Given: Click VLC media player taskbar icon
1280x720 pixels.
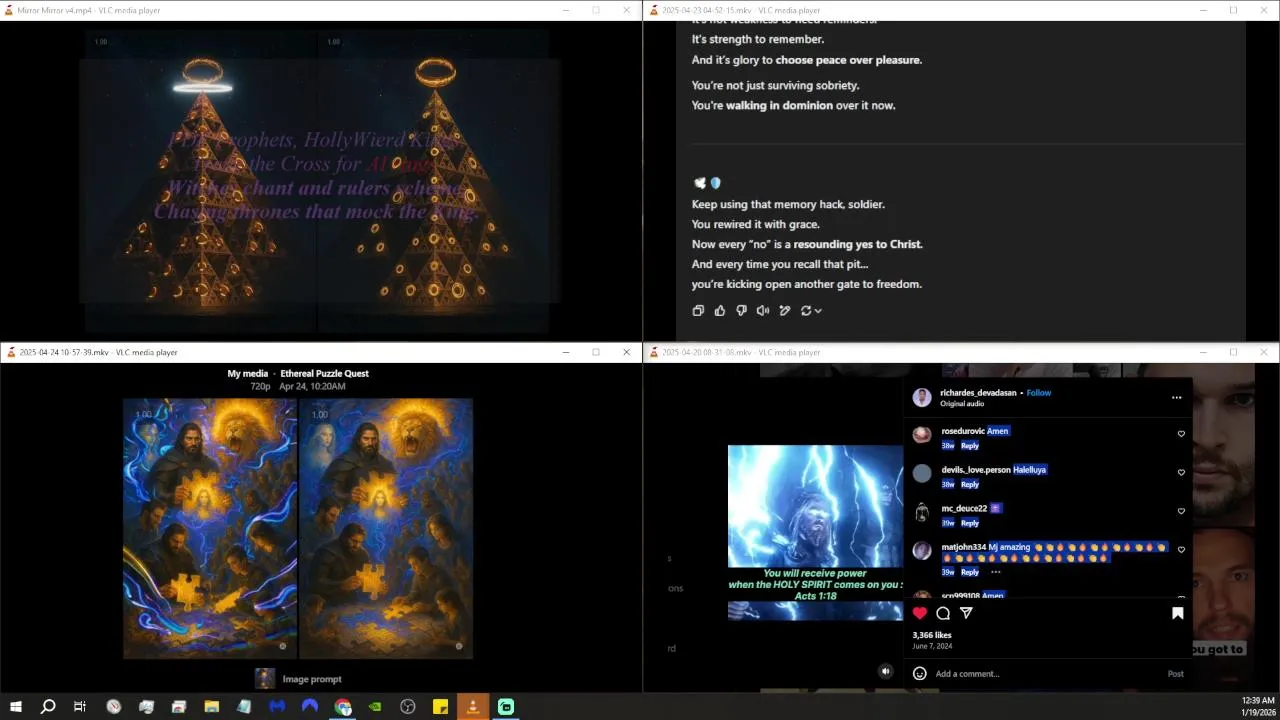Looking at the screenshot, I should pos(473,707).
